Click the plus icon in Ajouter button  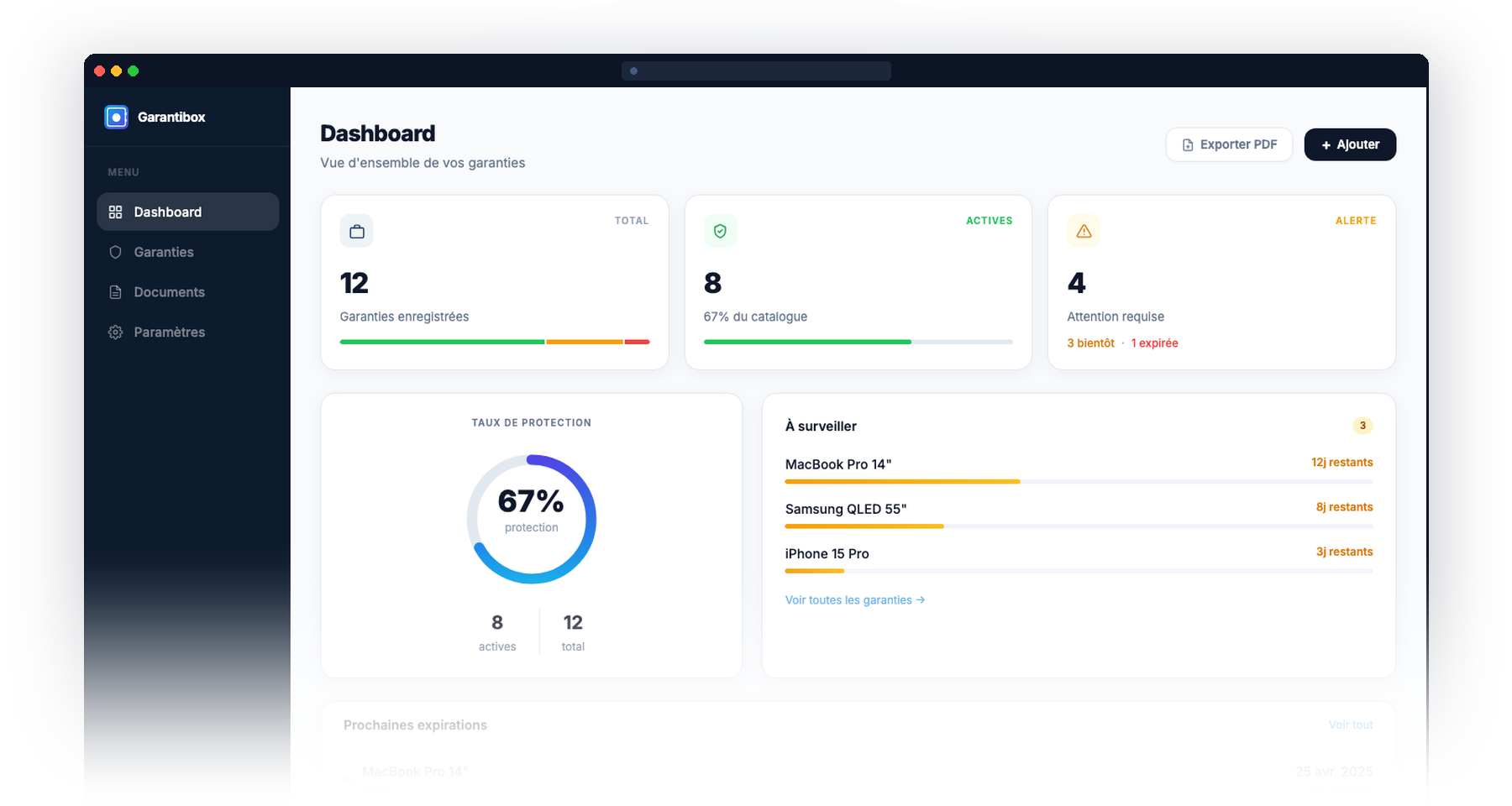point(1326,145)
